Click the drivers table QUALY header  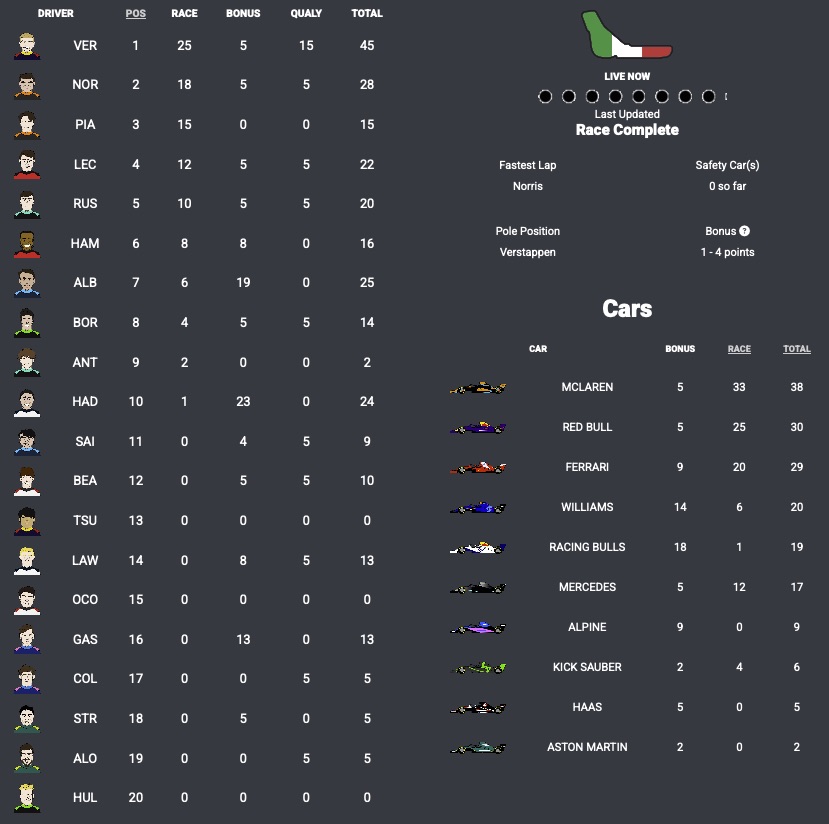(306, 14)
